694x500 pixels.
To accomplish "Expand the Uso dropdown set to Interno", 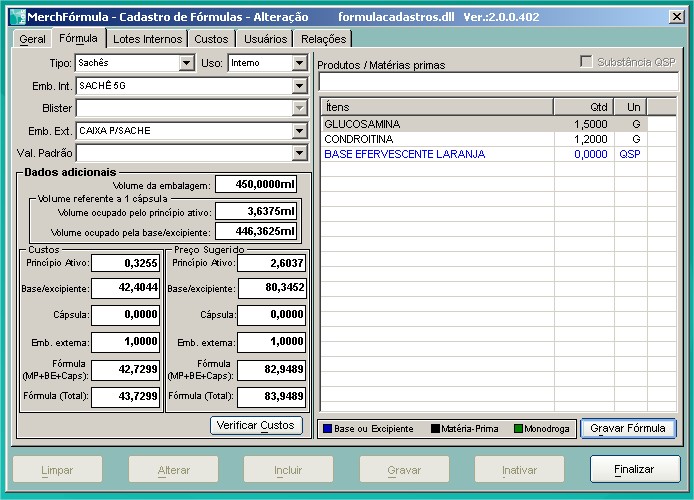I will coord(299,63).
